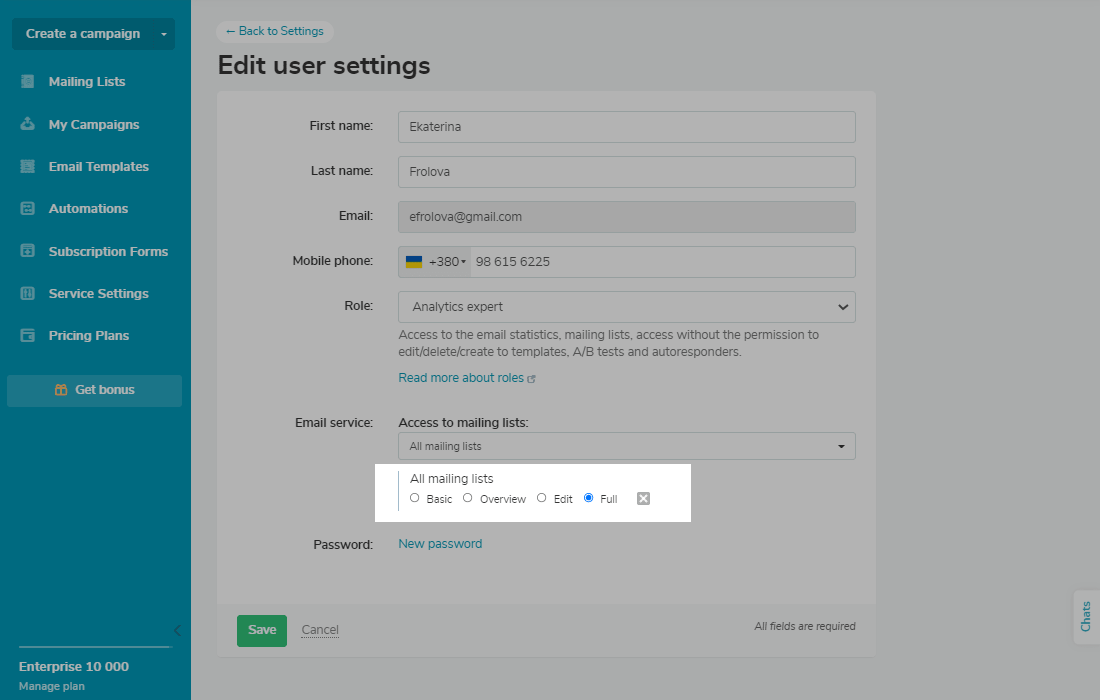
Task: Click the Last name input field
Action: (626, 172)
